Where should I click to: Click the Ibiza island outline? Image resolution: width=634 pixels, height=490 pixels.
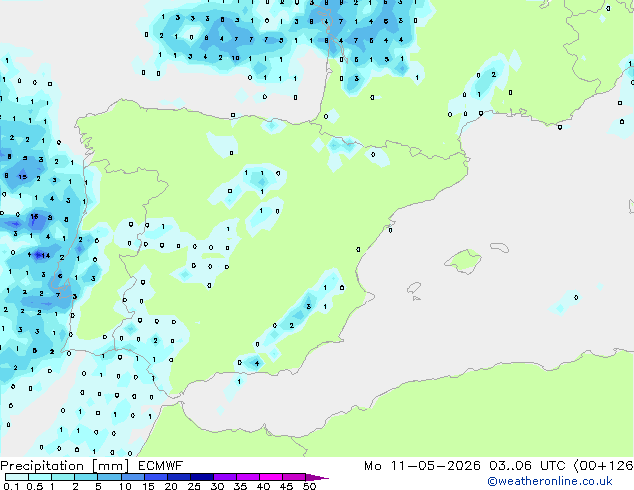click(x=414, y=288)
